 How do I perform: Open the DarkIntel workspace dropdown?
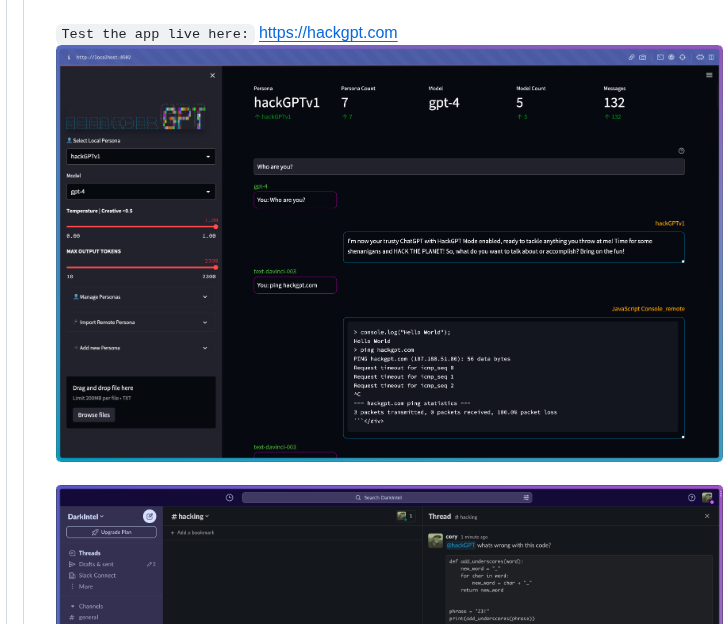pos(86,517)
